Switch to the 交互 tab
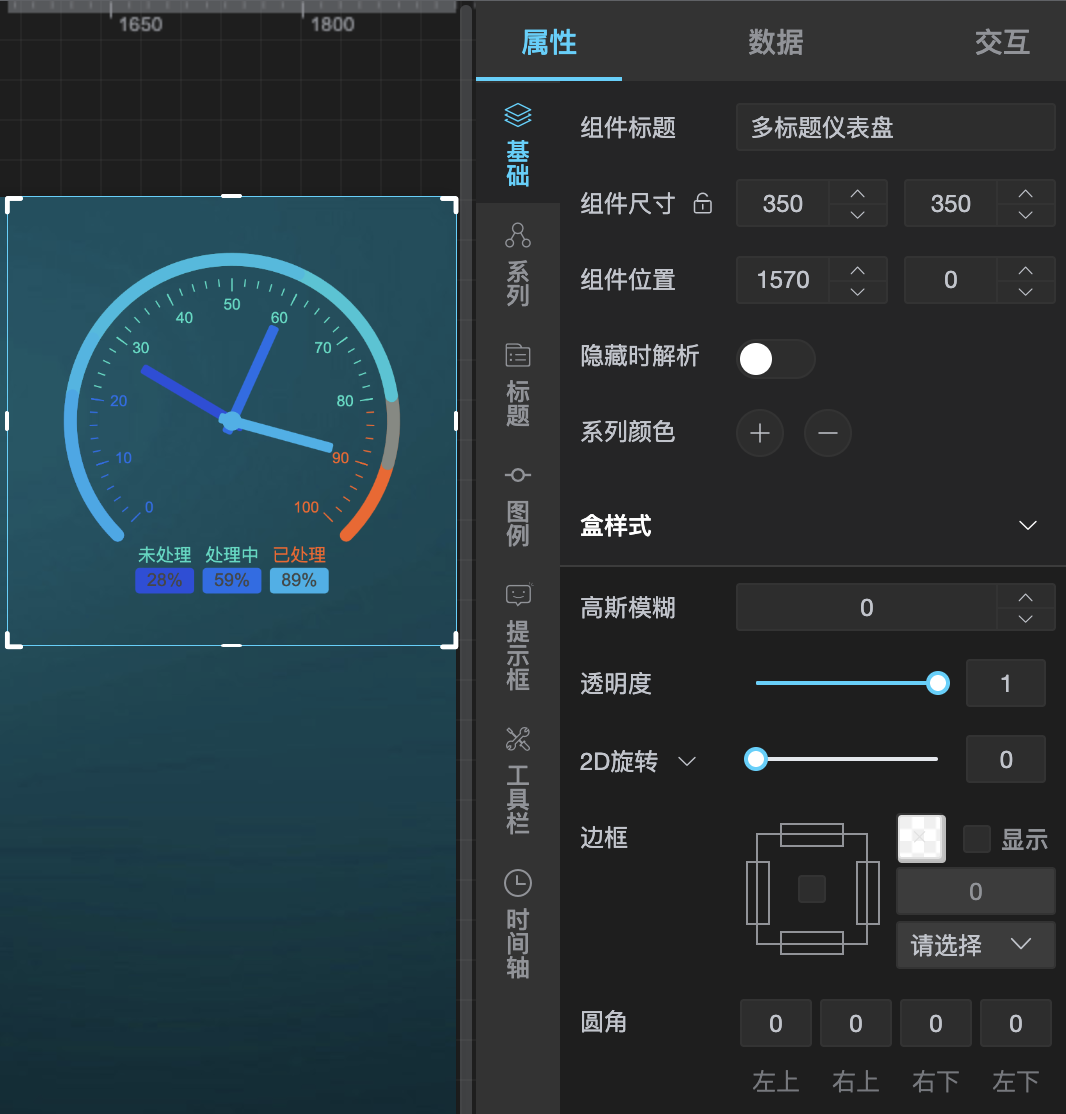The height and width of the screenshot is (1114, 1066). point(1002,42)
